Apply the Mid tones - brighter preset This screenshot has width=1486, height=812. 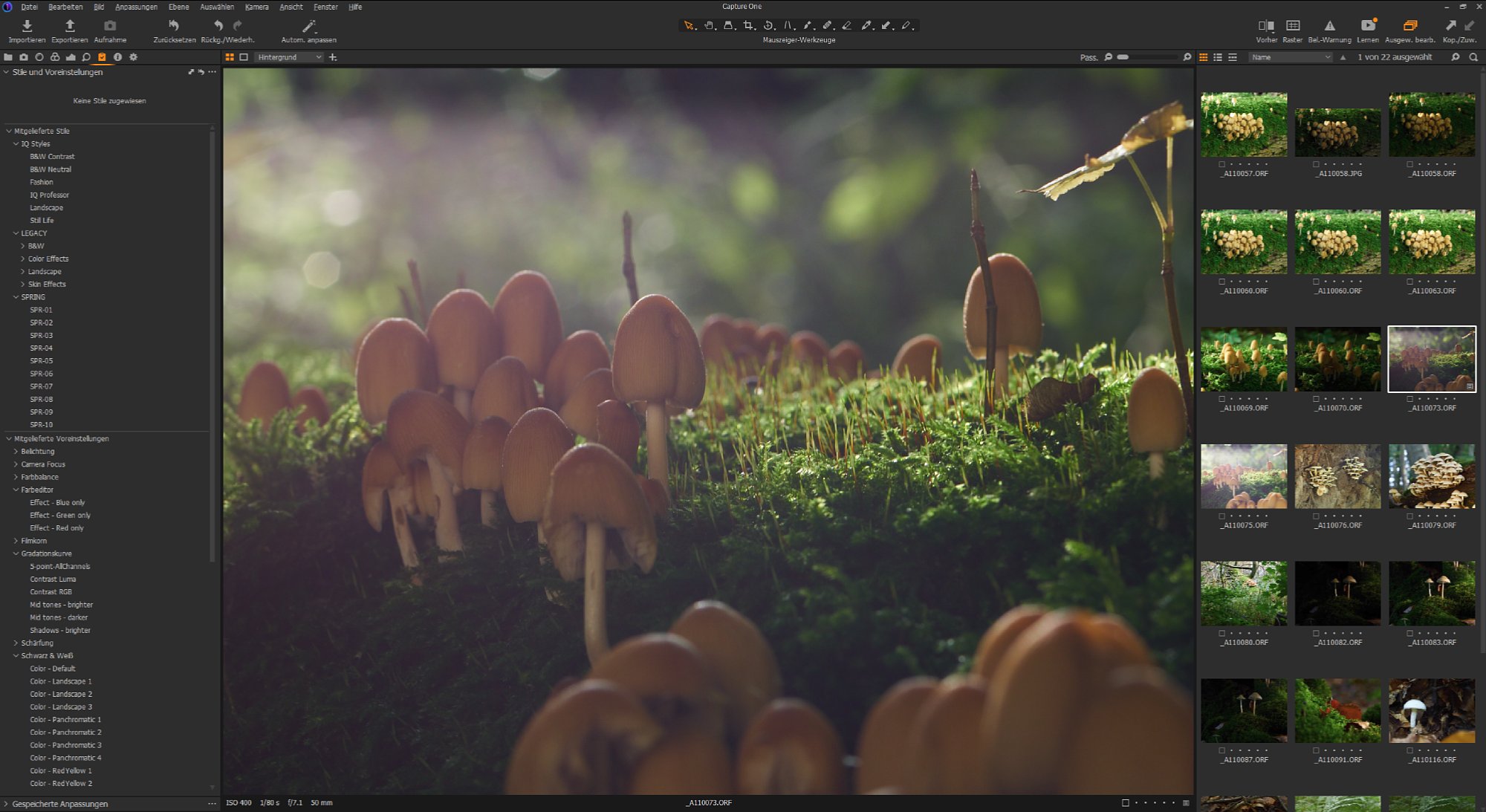(x=61, y=605)
